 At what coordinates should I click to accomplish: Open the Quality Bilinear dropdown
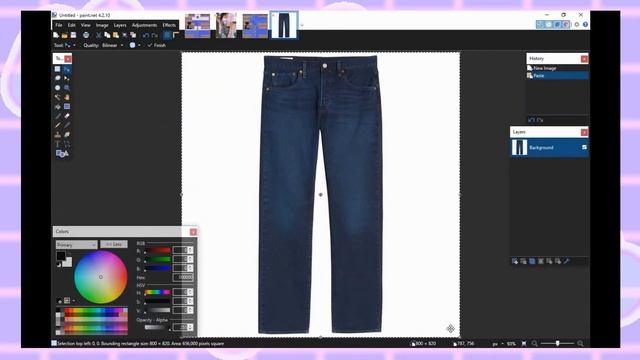[x=113, y=45]
